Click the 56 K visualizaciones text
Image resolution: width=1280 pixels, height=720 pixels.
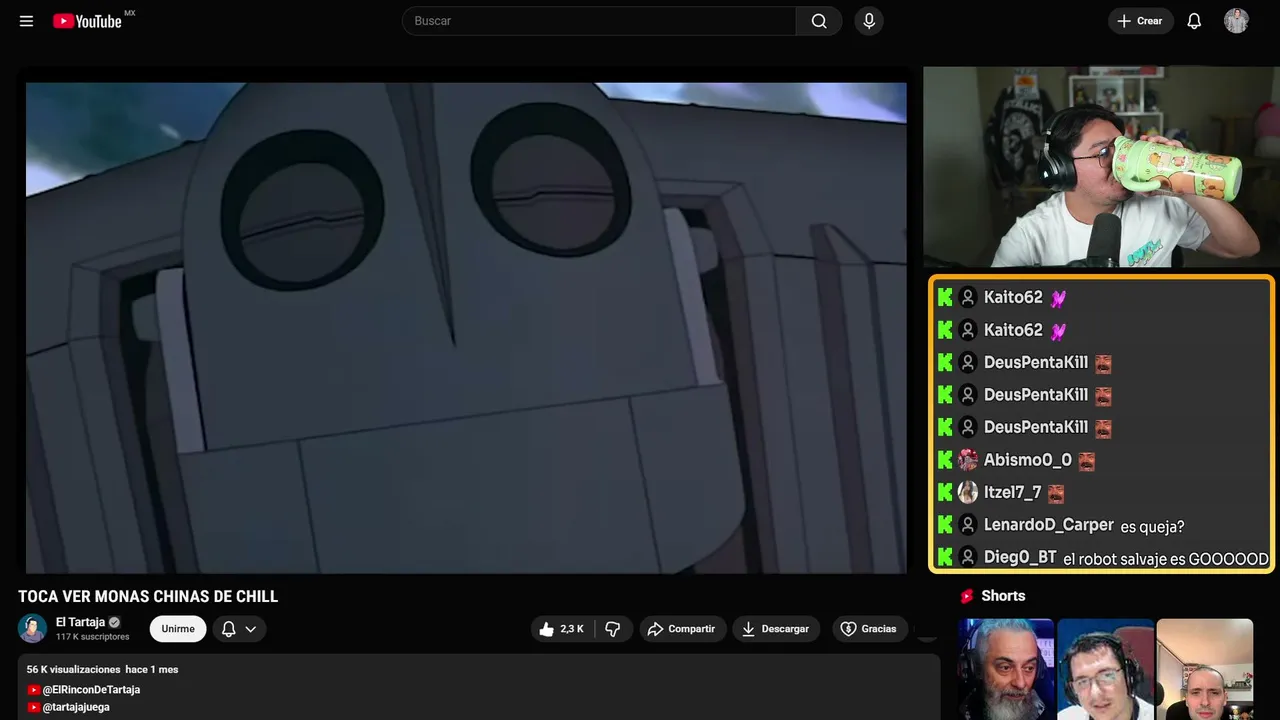pyautogui.click(x=73, y=669)
